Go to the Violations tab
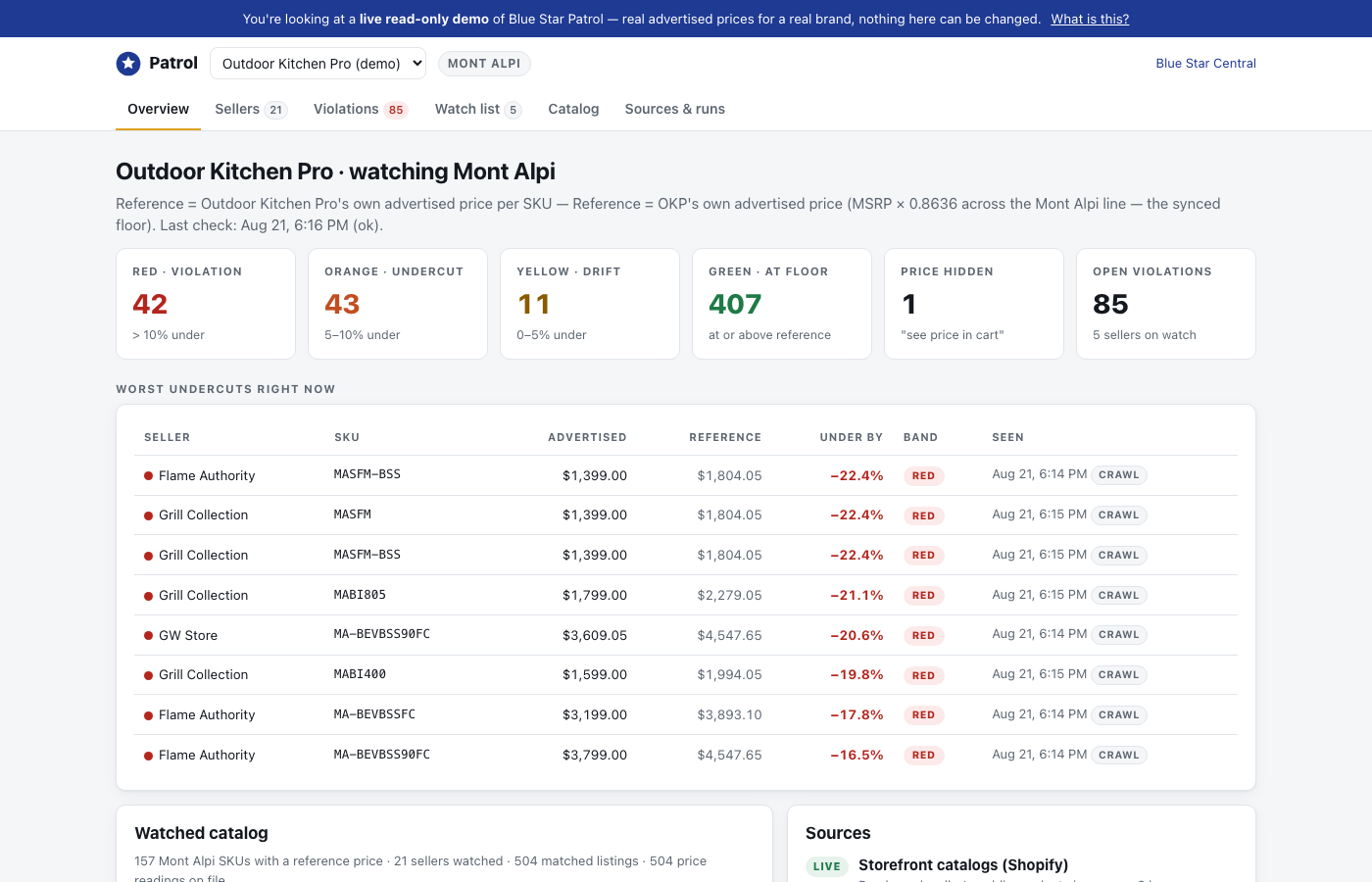The image size is (1372, 882). coord(361,109)
